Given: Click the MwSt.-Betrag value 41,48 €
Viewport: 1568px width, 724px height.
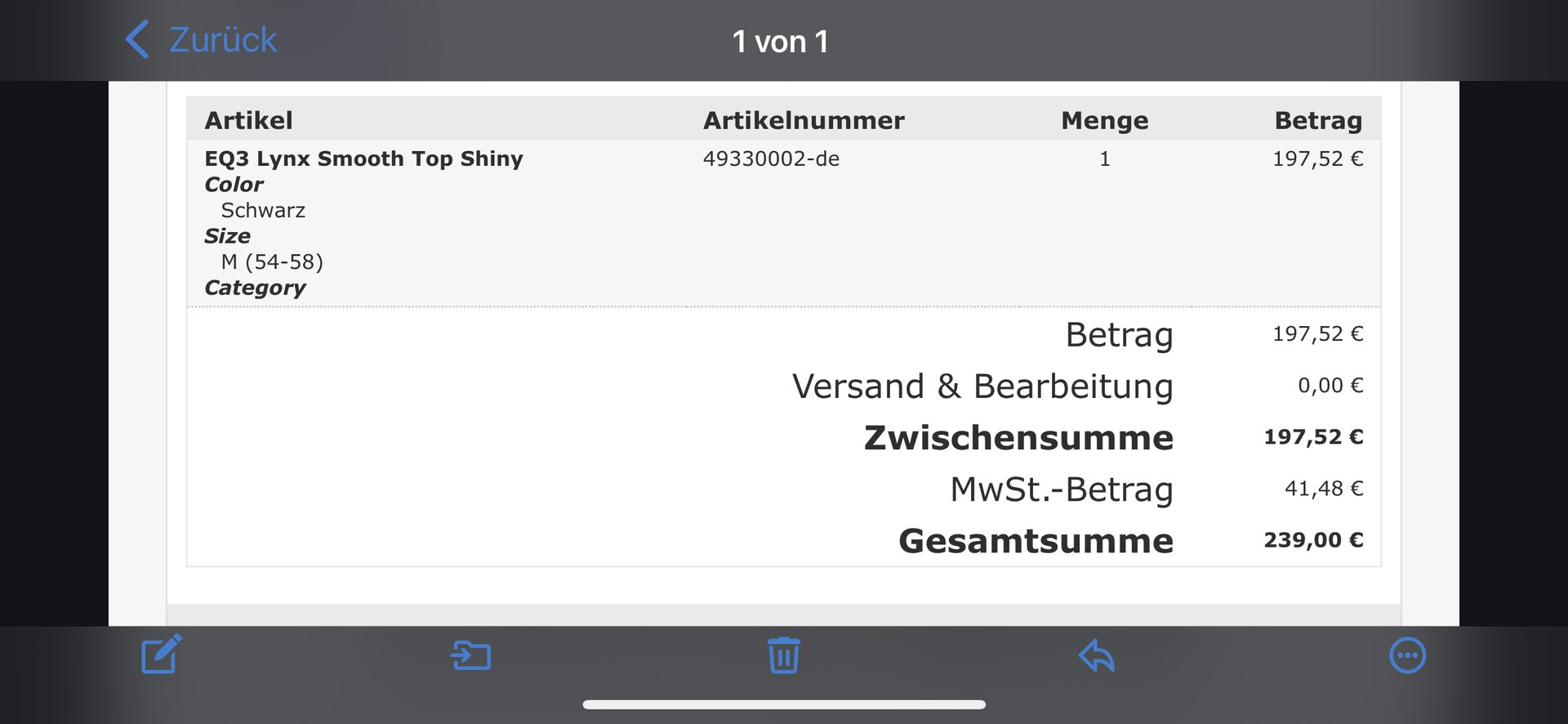Looking at the screenshot, I should tap(1324, 489).
